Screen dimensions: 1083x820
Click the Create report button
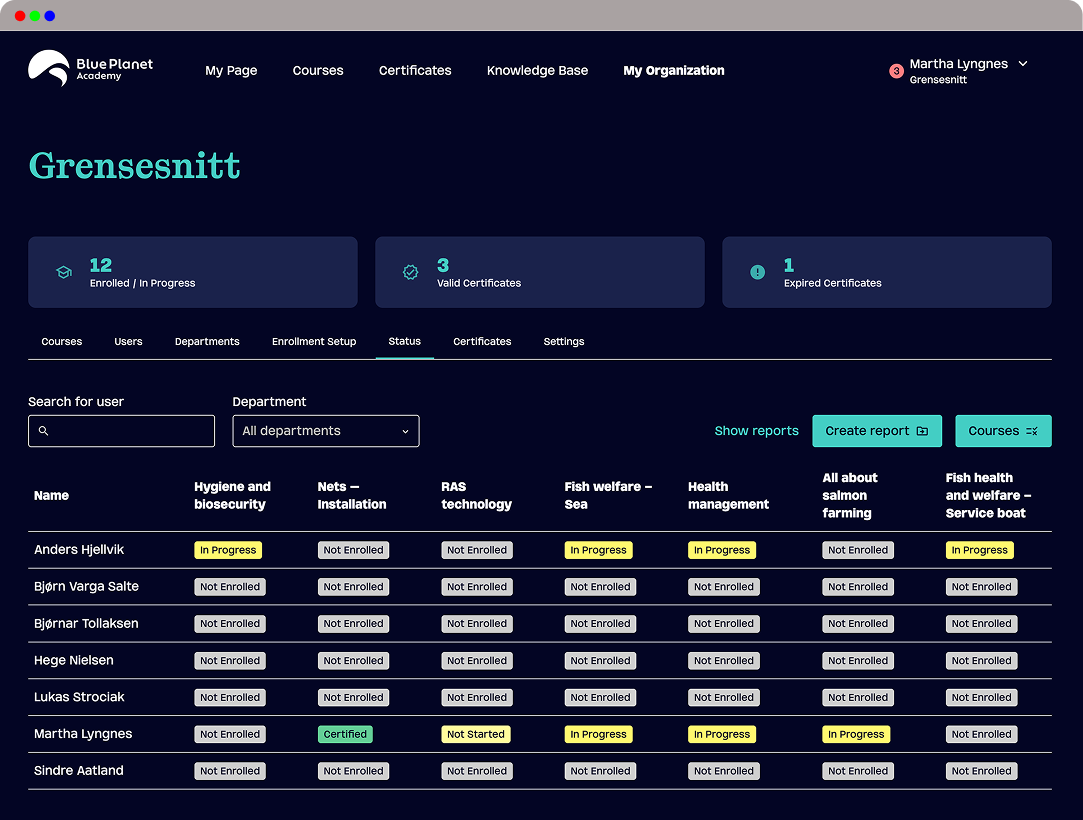pos(877,431)
